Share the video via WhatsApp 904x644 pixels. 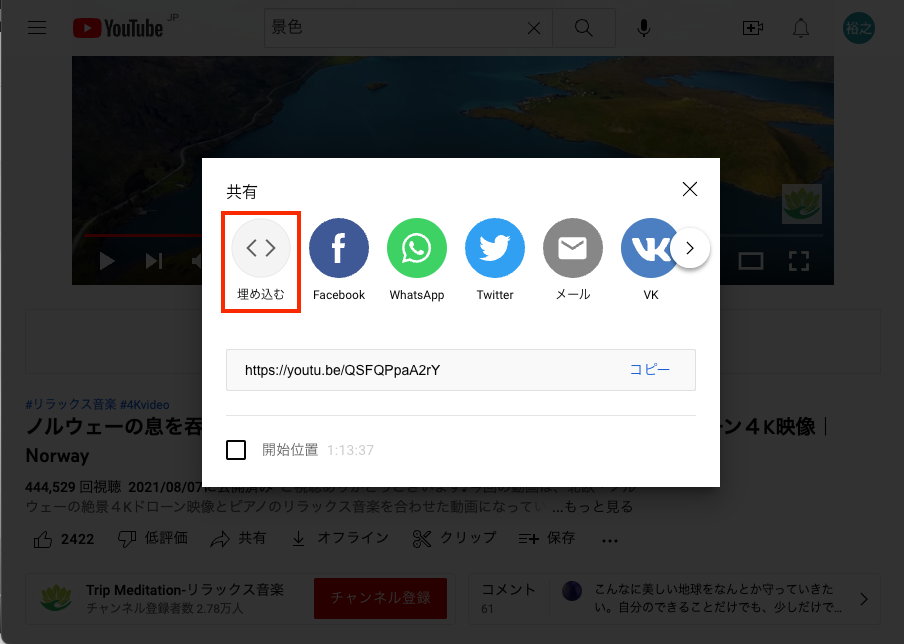[417, 248]
